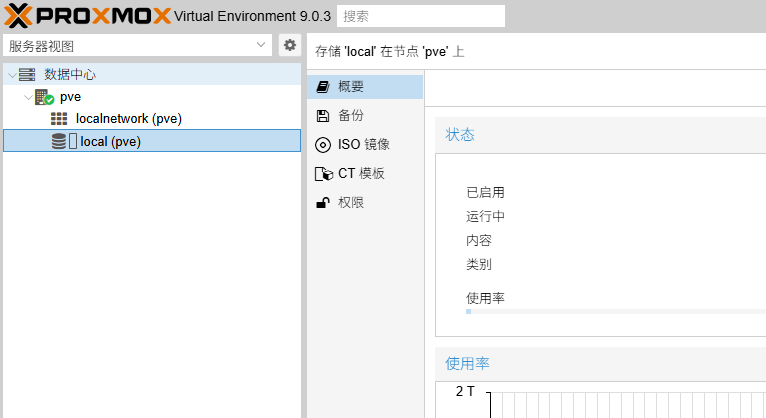This screenshot has width=766, height=418.
Task: Click the 权限 unlock icon
Action: pyautogui.click(x=323, y=203)
